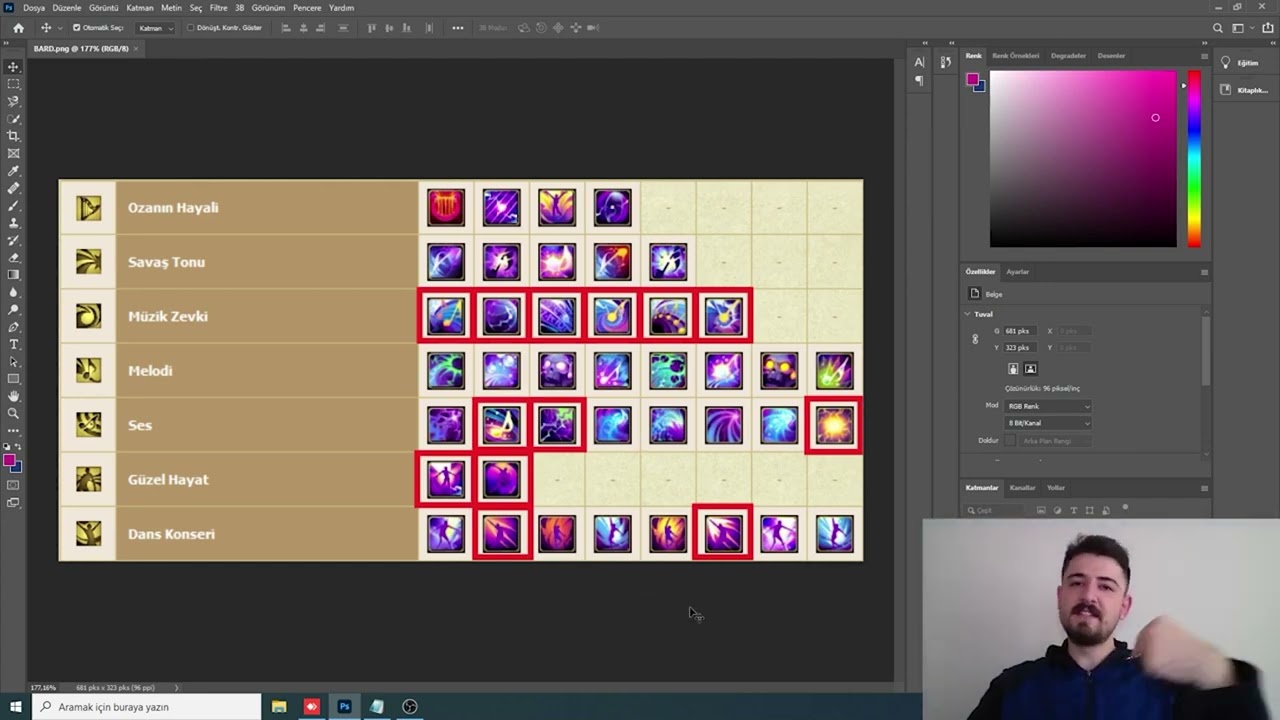Select the Horizontal Type tool

pyautogui.click(x=13, y=344)
